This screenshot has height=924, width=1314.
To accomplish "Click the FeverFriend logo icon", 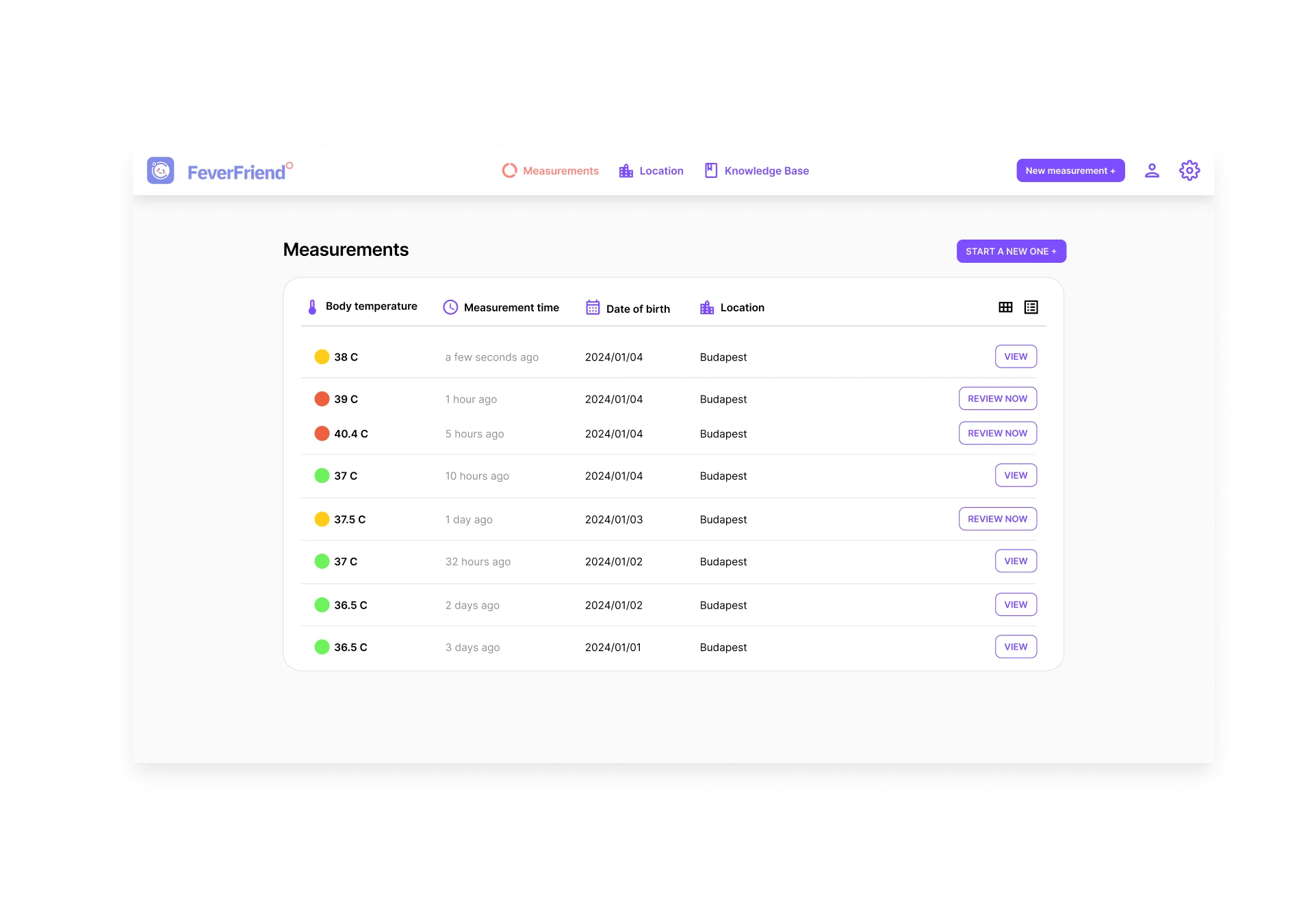I will click(x=161, y=170).
